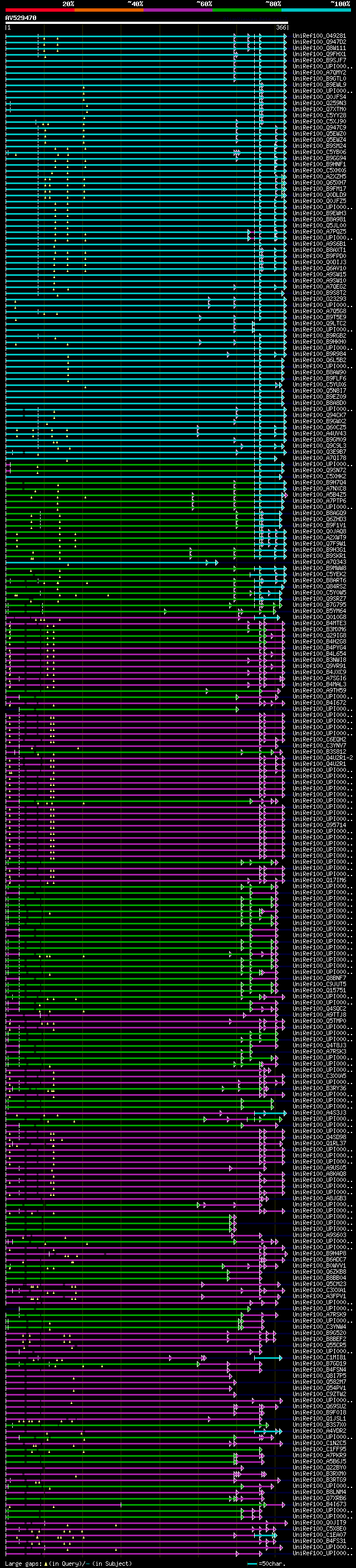Click the white query sequence ruler bar
Viewport: 356px width, 1568px height.
[x=147, y=23]
